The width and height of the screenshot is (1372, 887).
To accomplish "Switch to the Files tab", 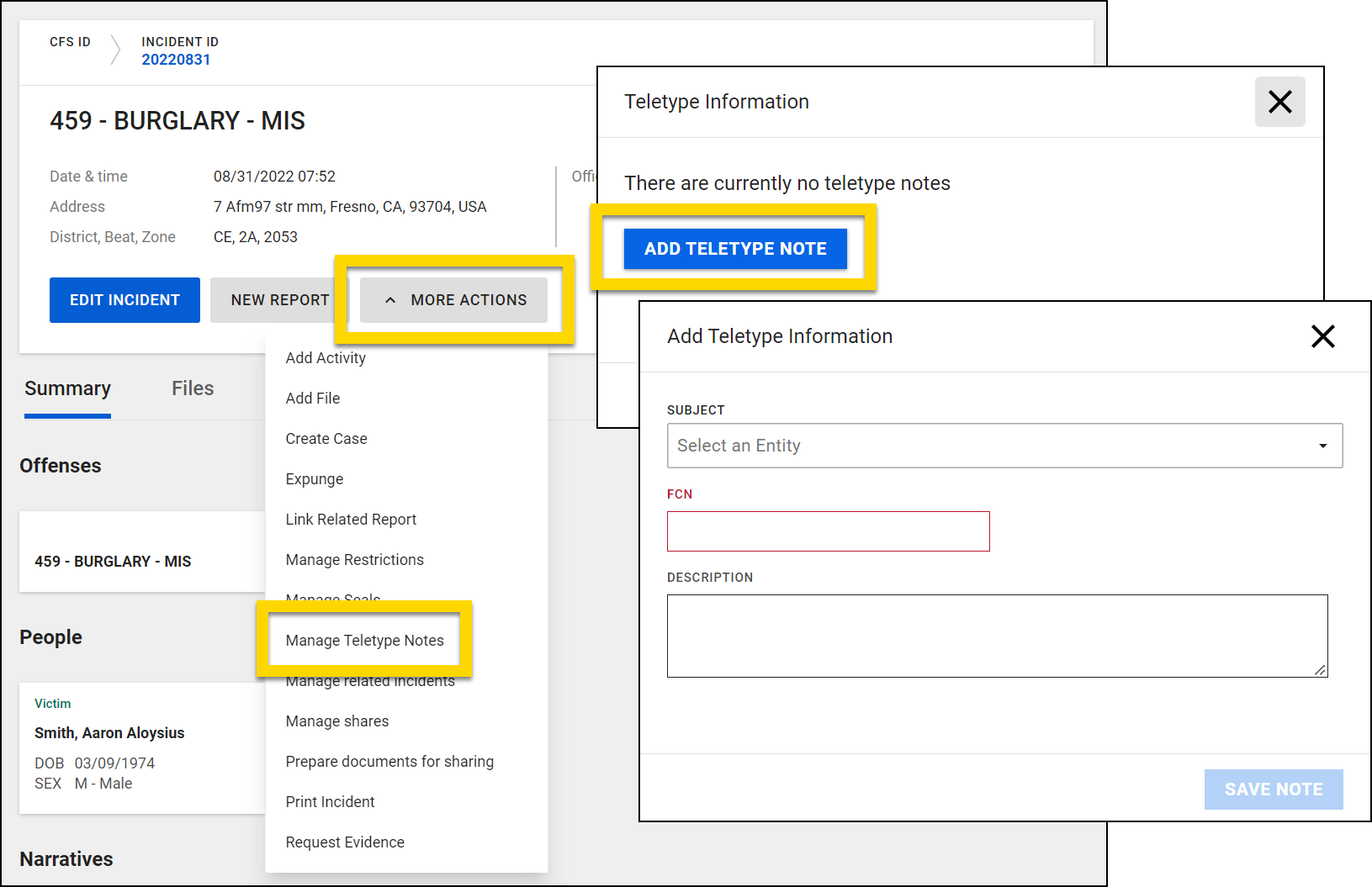I will [193, 388].
